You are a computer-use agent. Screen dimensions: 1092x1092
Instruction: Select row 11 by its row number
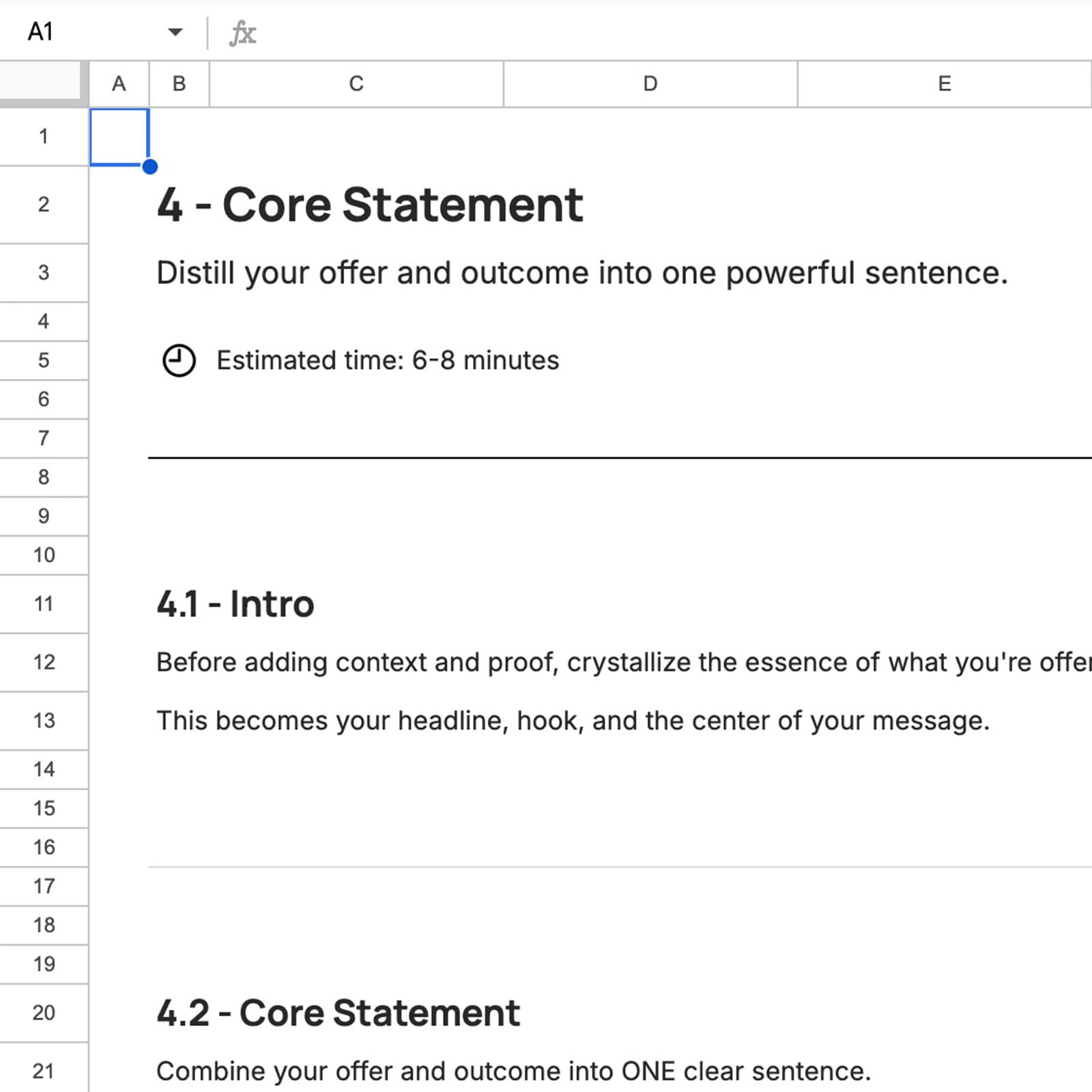tap(44, 603)
